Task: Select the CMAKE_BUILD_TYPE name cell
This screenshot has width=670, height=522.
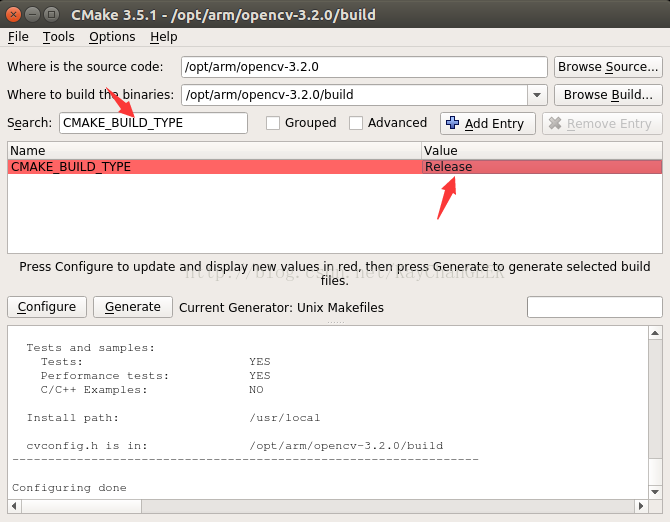Action: (x=215, y=167)
